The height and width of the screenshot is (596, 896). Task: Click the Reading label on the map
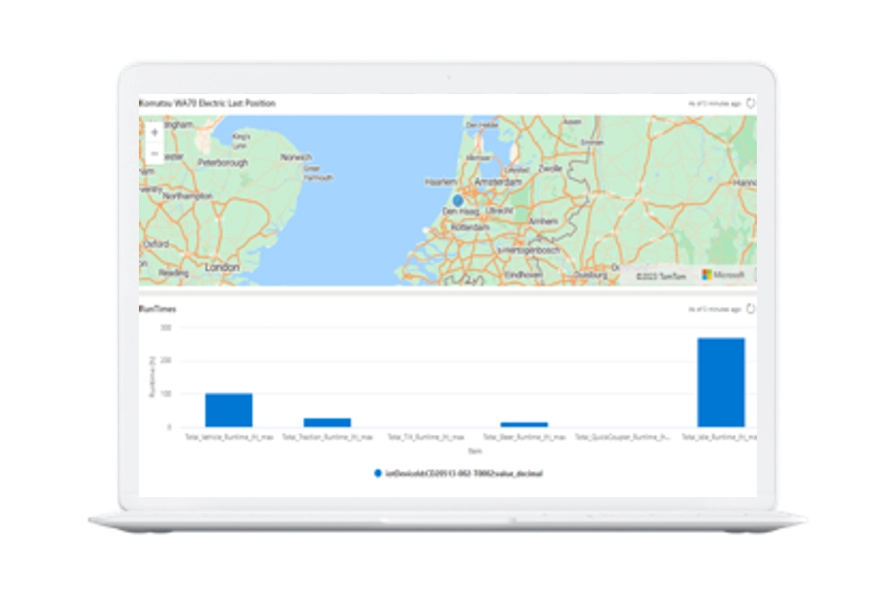point(174,273)
